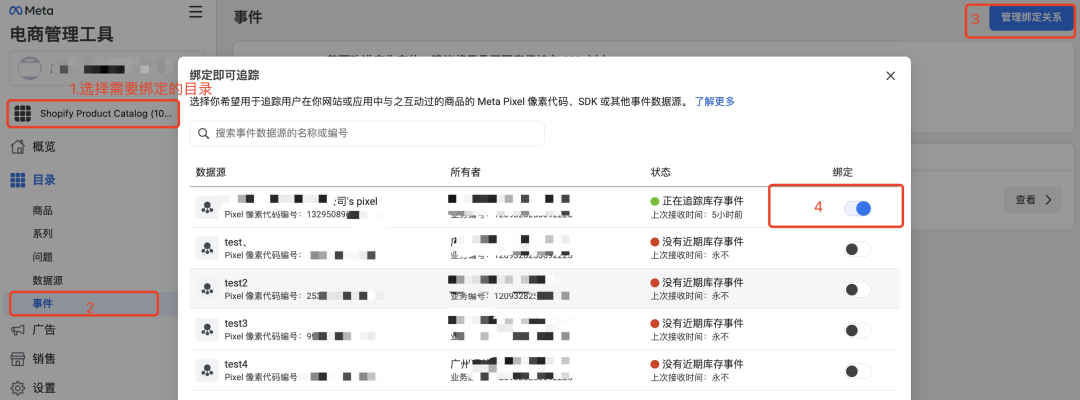
Task: Click the pixel icon for test、 row
Action: click(x=207, y=248)
